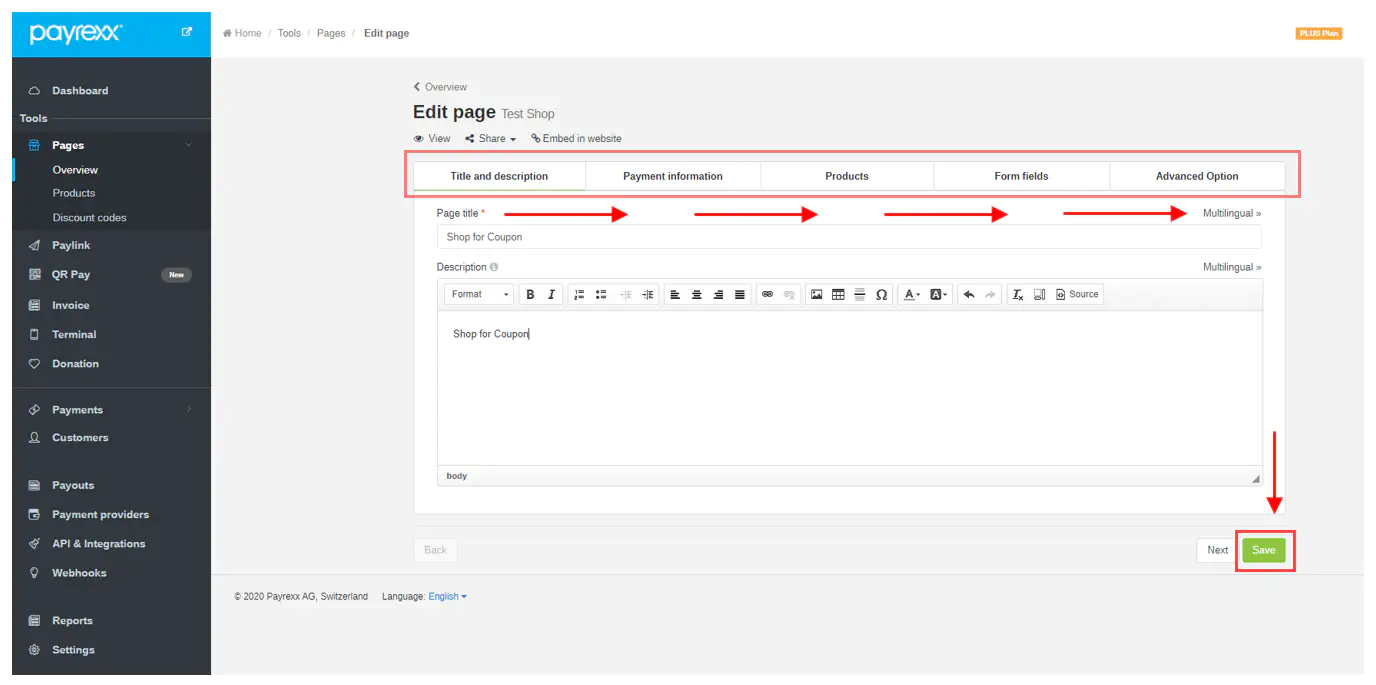Open Embed in website link
This screenshot has width=1376, height=685.
point(576,138)
